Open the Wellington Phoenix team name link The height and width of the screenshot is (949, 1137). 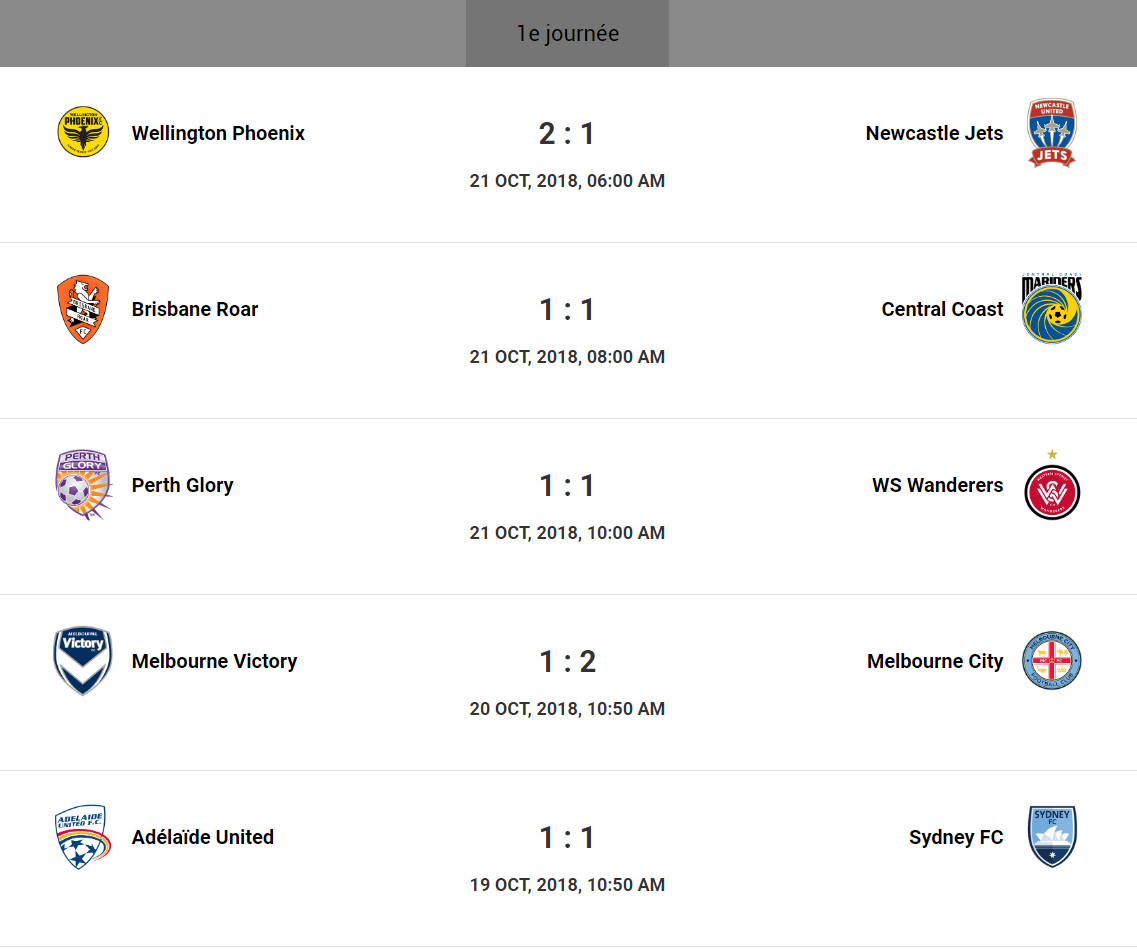click(x=218, y=133)
